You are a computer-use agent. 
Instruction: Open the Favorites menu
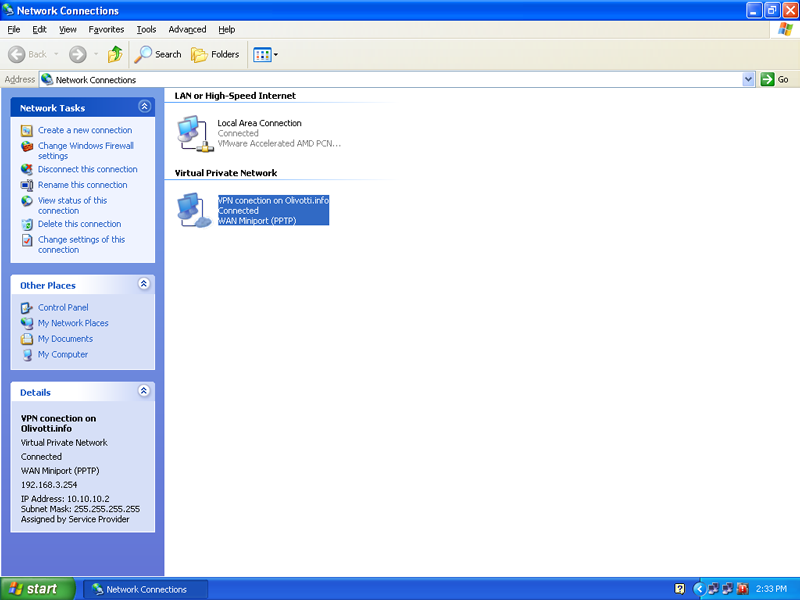(106, 30)
